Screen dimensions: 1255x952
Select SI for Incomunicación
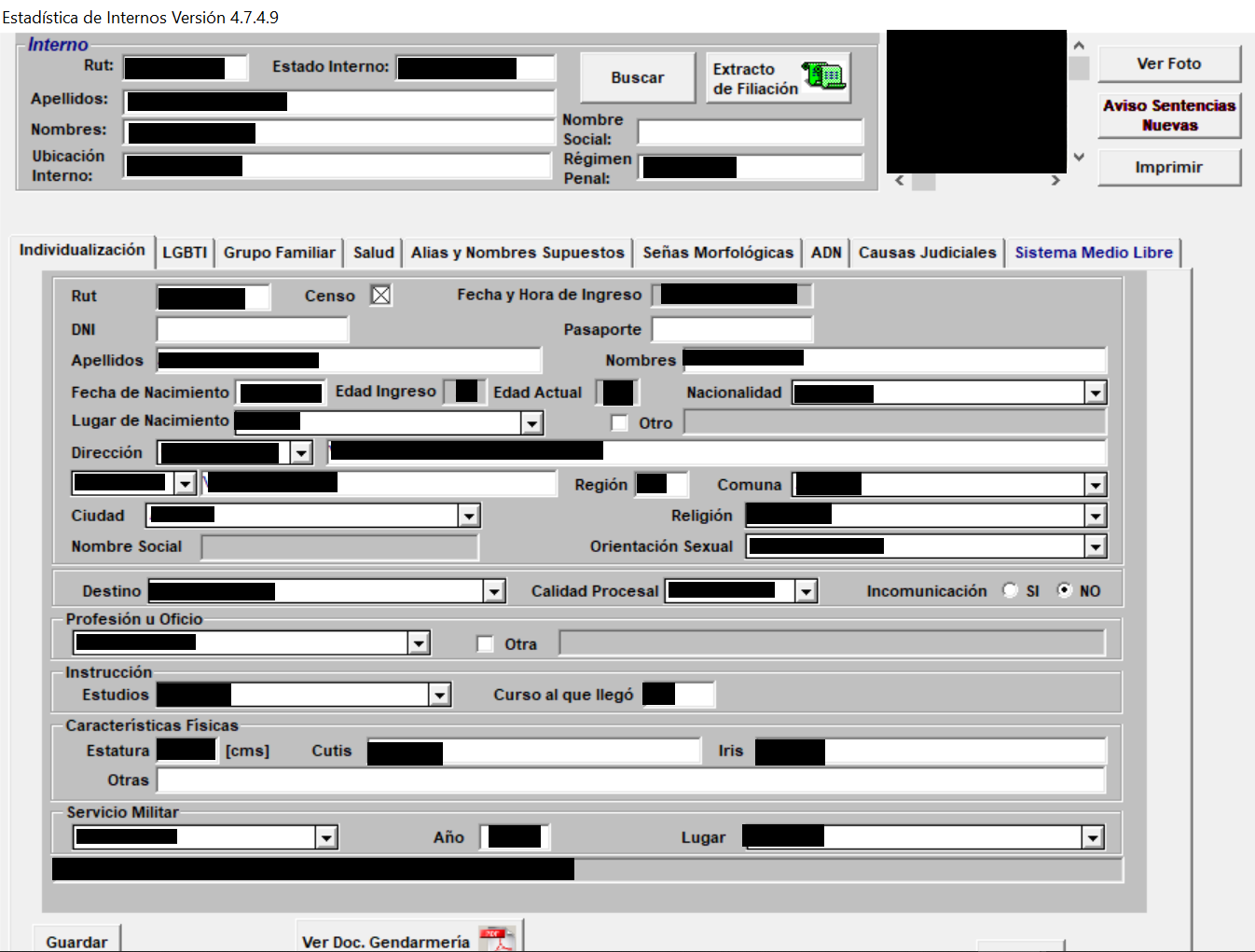(1010, 591)
